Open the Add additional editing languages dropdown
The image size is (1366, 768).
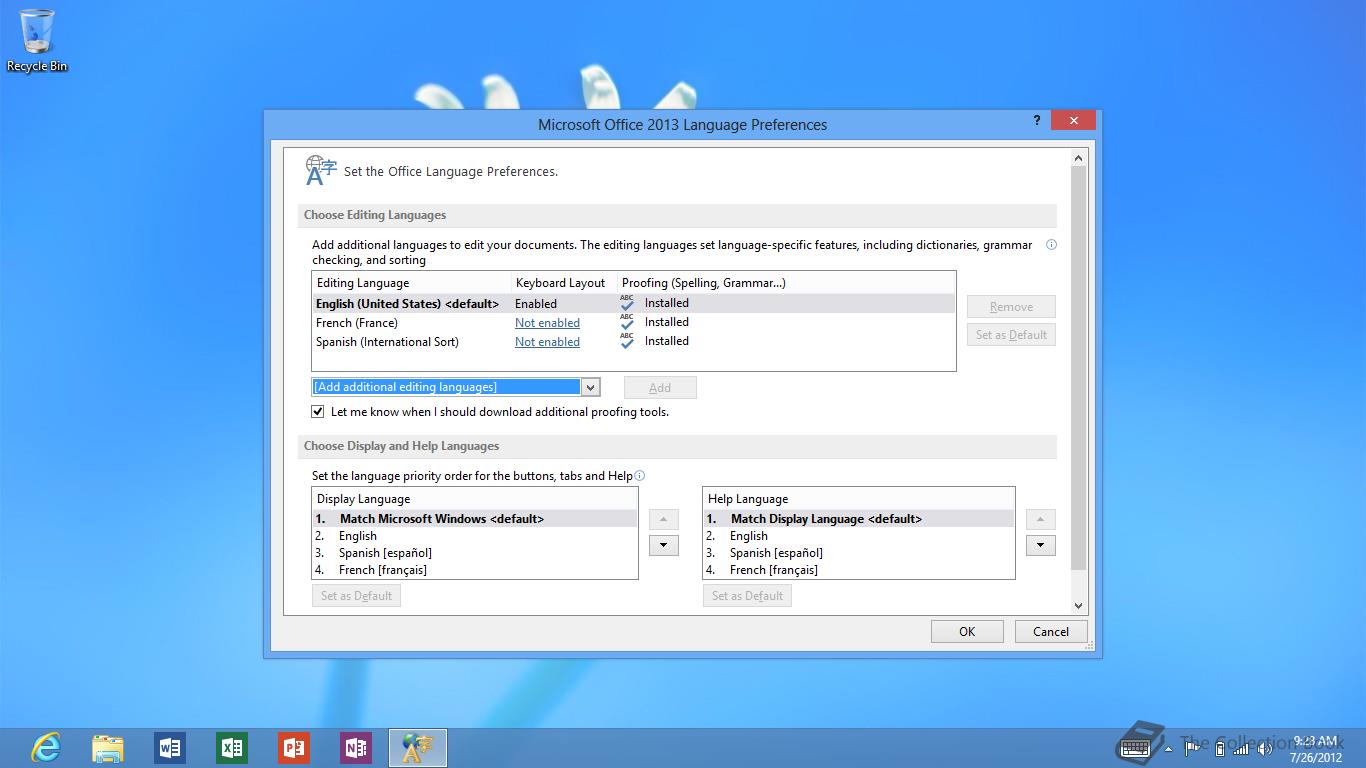click(590, 387)
